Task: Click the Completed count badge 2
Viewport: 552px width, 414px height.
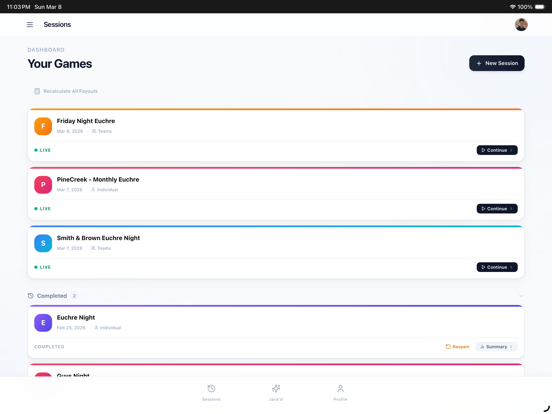Action: tap(74, 296)
